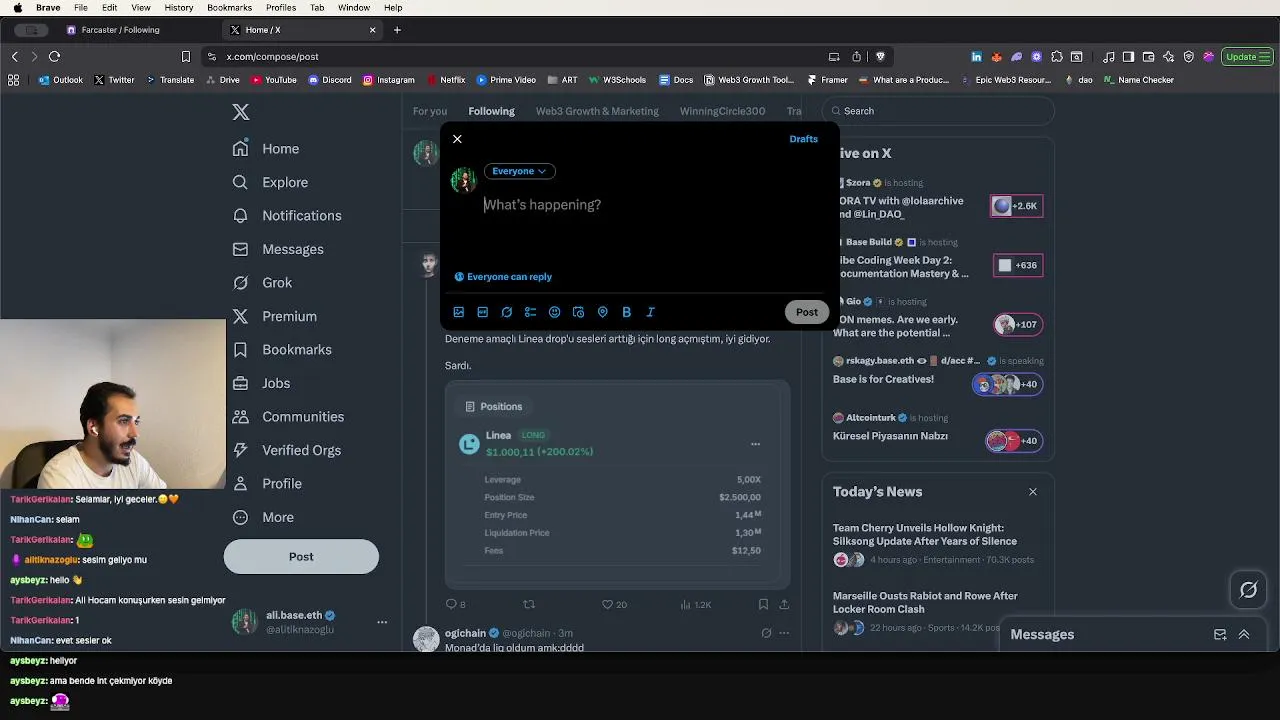Close the compose post dialog
Screen dimensions: 1280x720
457,139
